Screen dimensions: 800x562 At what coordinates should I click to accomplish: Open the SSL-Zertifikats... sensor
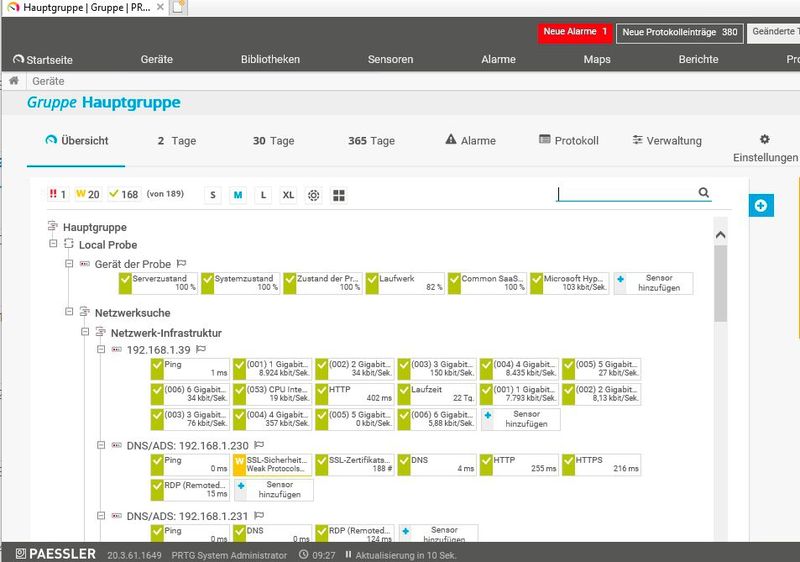[x=354, y=465]
